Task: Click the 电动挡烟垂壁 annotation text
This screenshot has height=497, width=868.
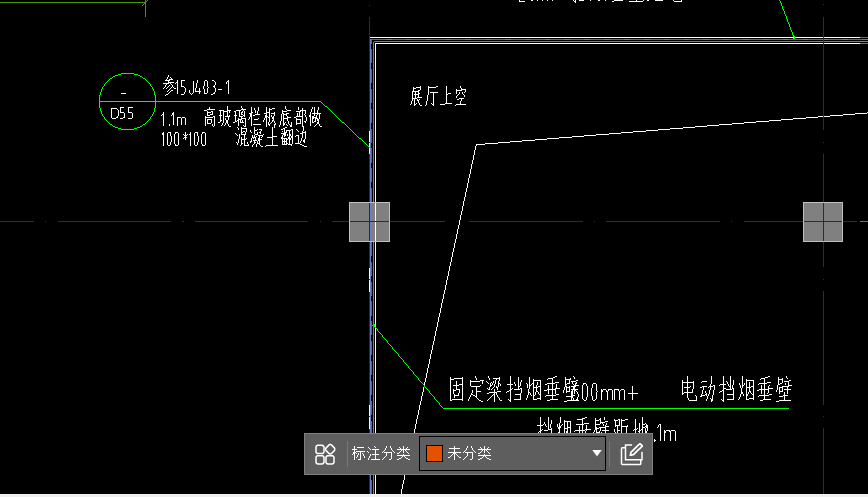Action: 736,390
